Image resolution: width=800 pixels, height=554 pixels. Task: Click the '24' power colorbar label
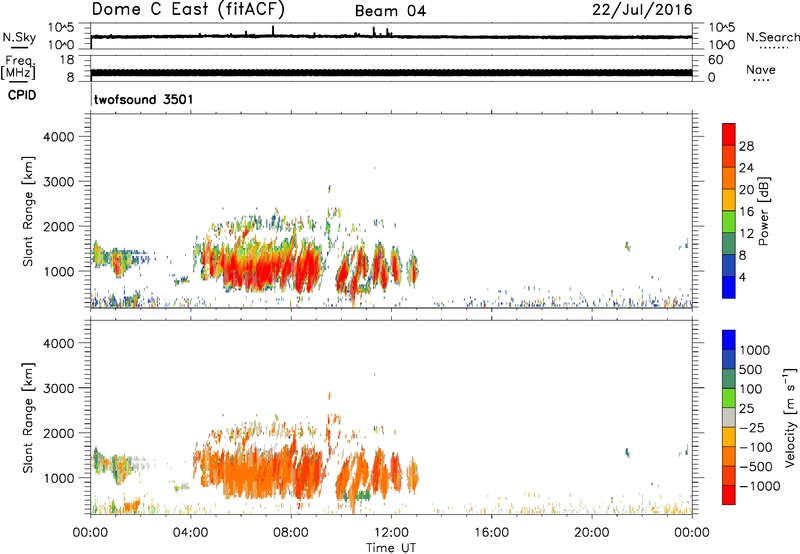coord(746,168)
